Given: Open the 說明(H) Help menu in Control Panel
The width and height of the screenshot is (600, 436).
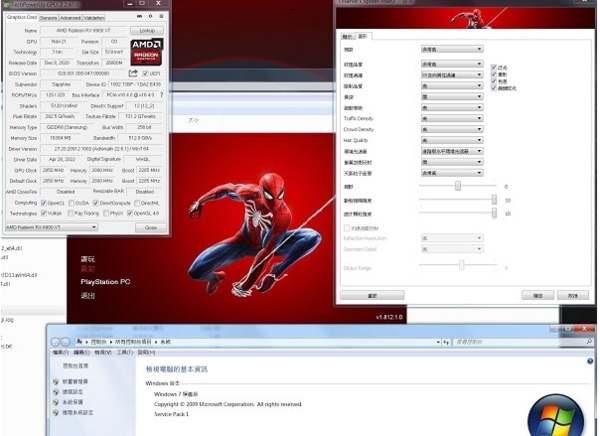Looking at the screenshot, I should (146, 352).
